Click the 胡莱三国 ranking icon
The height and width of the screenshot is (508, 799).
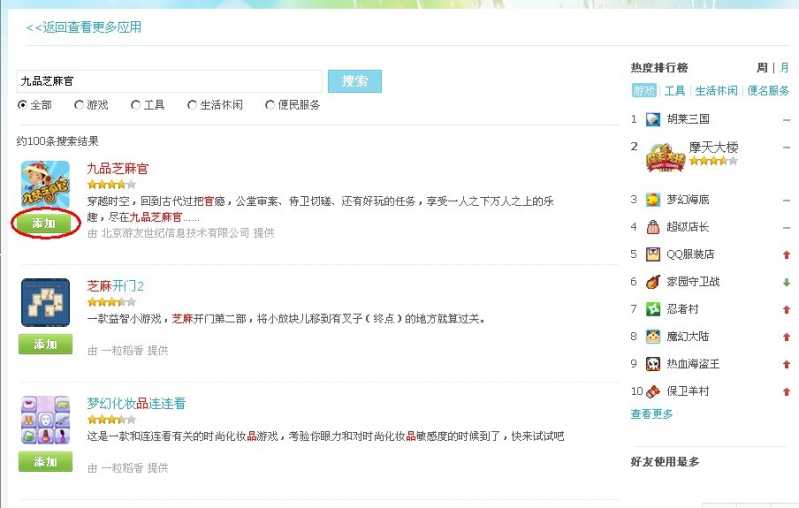click(x=653, y=119)
